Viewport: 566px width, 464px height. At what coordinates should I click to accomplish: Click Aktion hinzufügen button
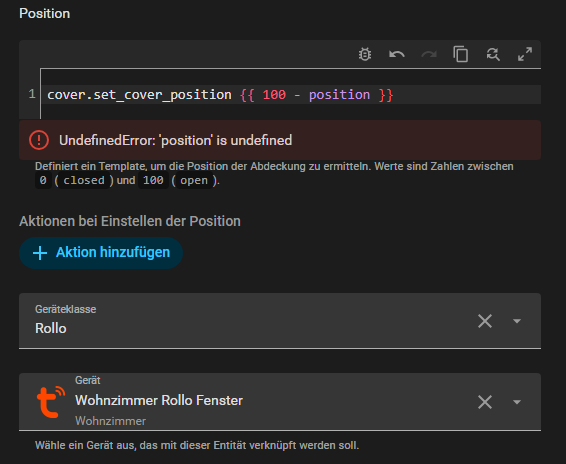[x=101, y=253]
